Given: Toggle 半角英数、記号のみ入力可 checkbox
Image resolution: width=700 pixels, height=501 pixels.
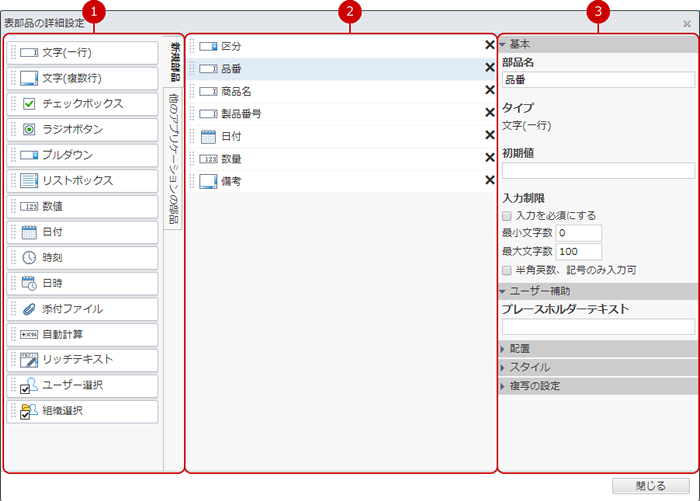Looking at the screenshot, I should (x=508, y=270).
